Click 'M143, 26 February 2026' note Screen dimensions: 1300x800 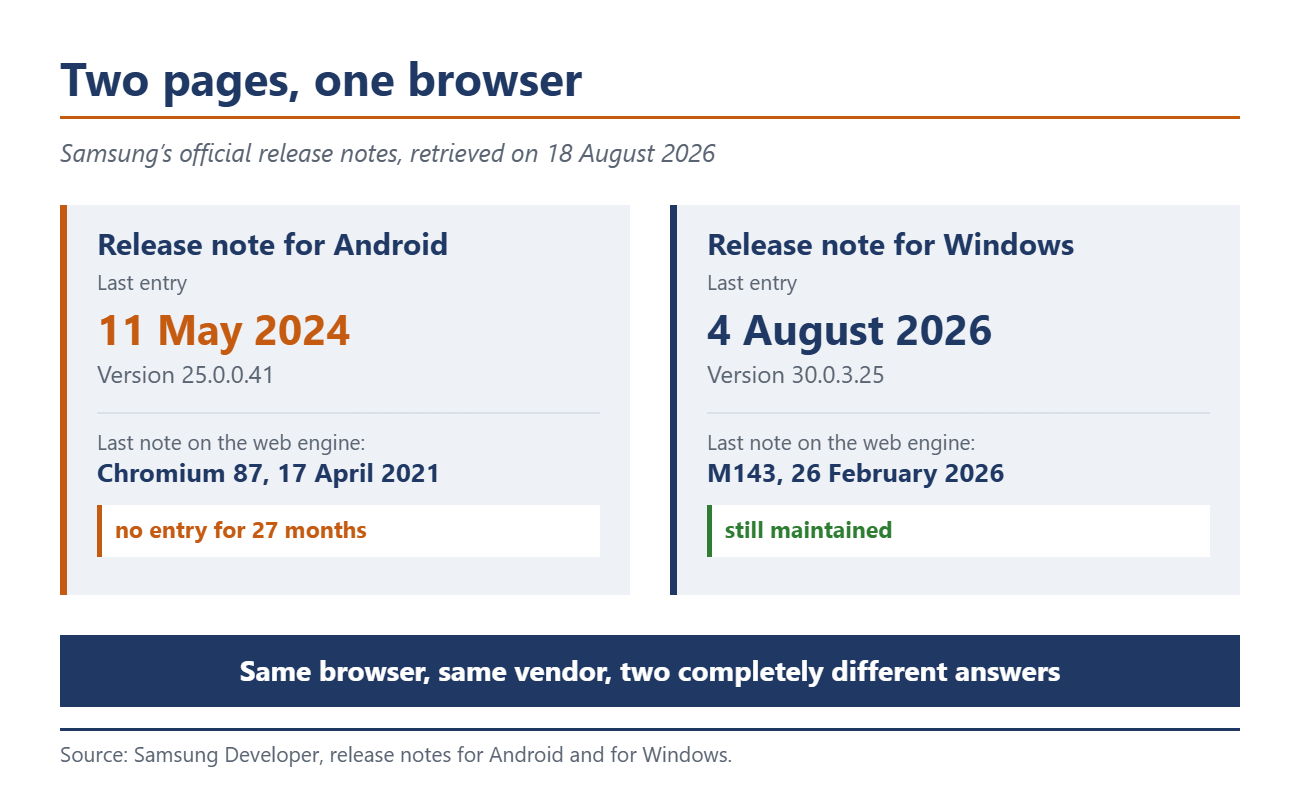click(855, 473)
